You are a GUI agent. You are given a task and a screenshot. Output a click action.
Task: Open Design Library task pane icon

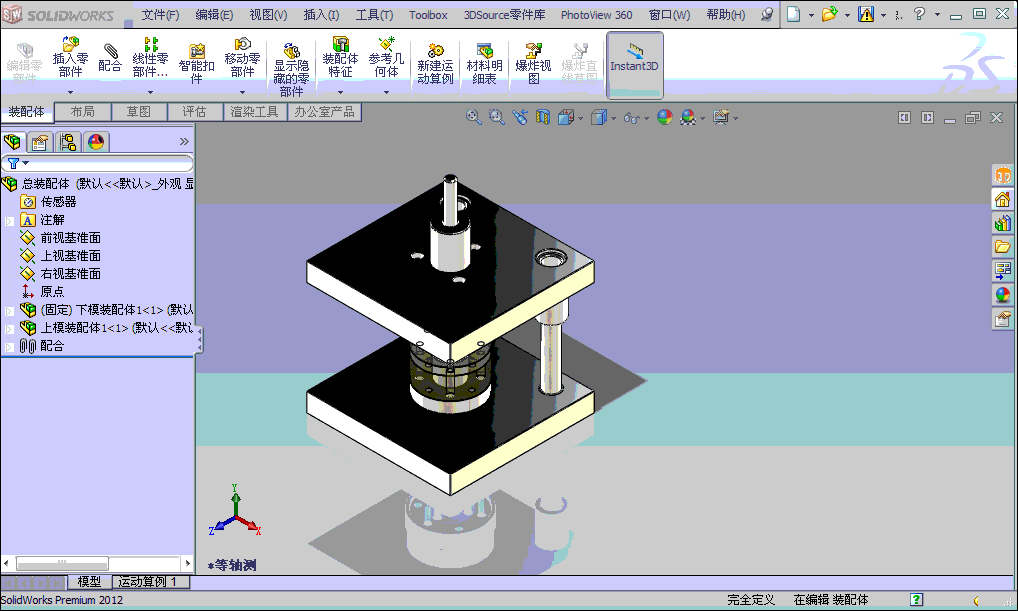click(1003, 223)
